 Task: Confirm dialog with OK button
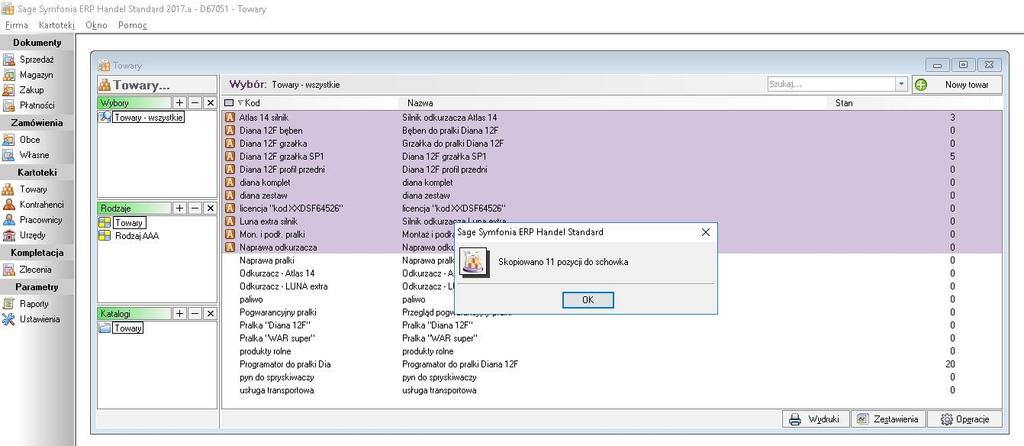[x=588, y=300]
